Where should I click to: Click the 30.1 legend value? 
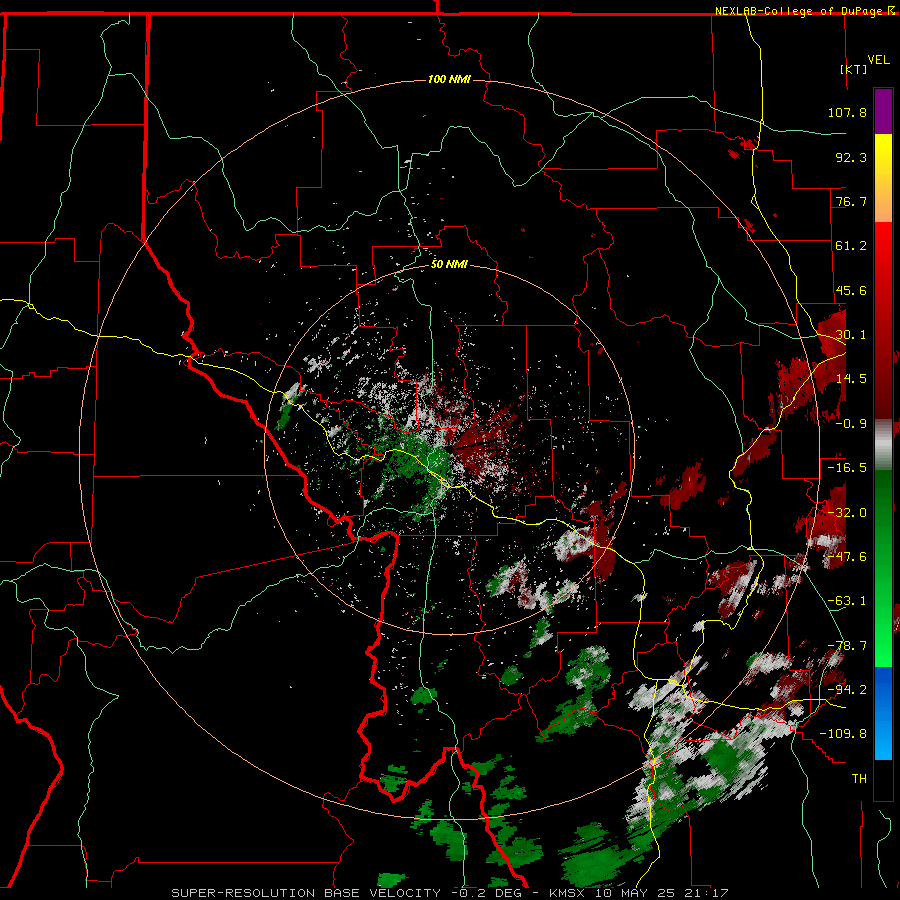coord(851,335)
